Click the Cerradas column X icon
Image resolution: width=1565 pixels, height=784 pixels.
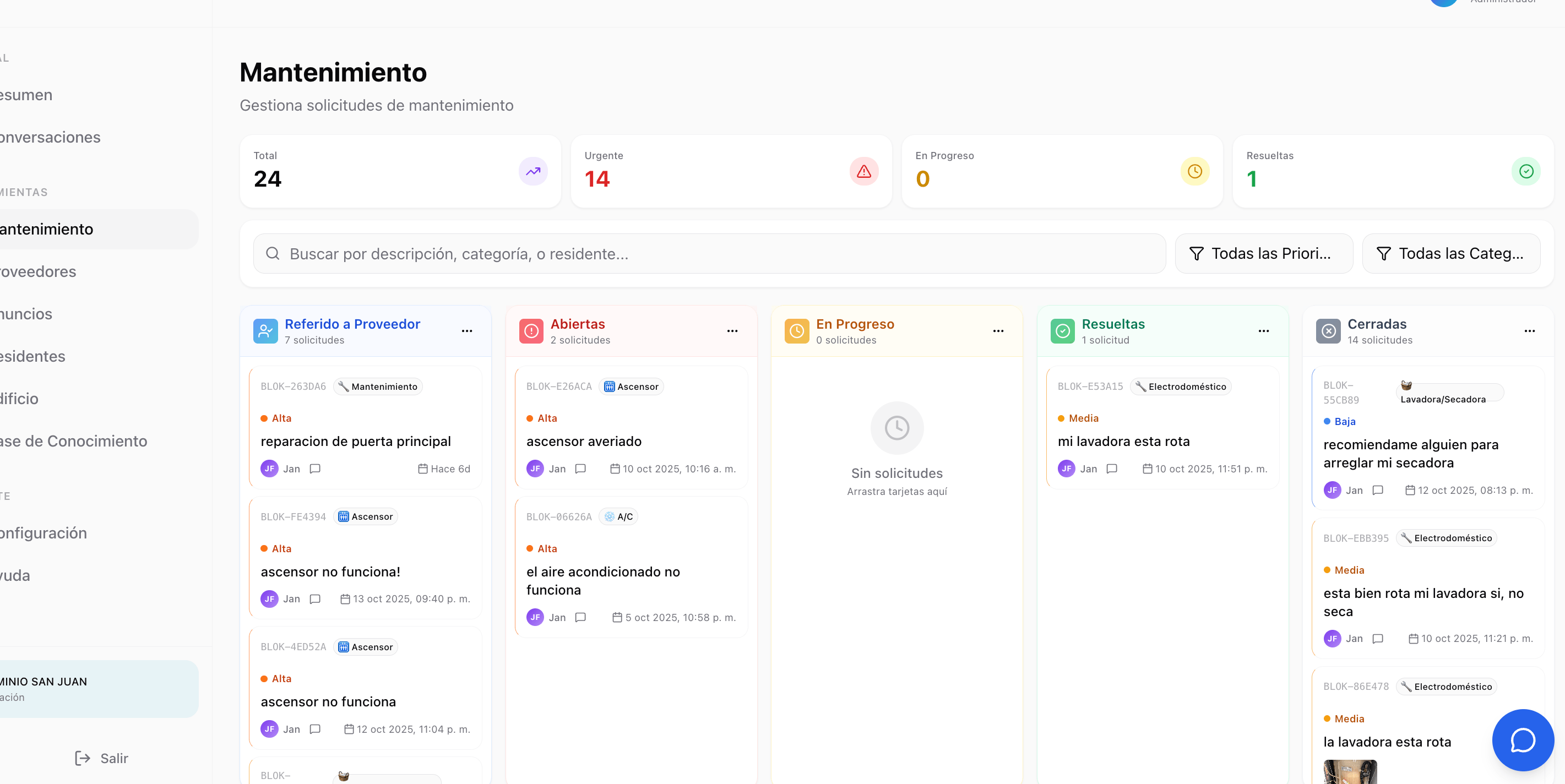[1328, 331]
